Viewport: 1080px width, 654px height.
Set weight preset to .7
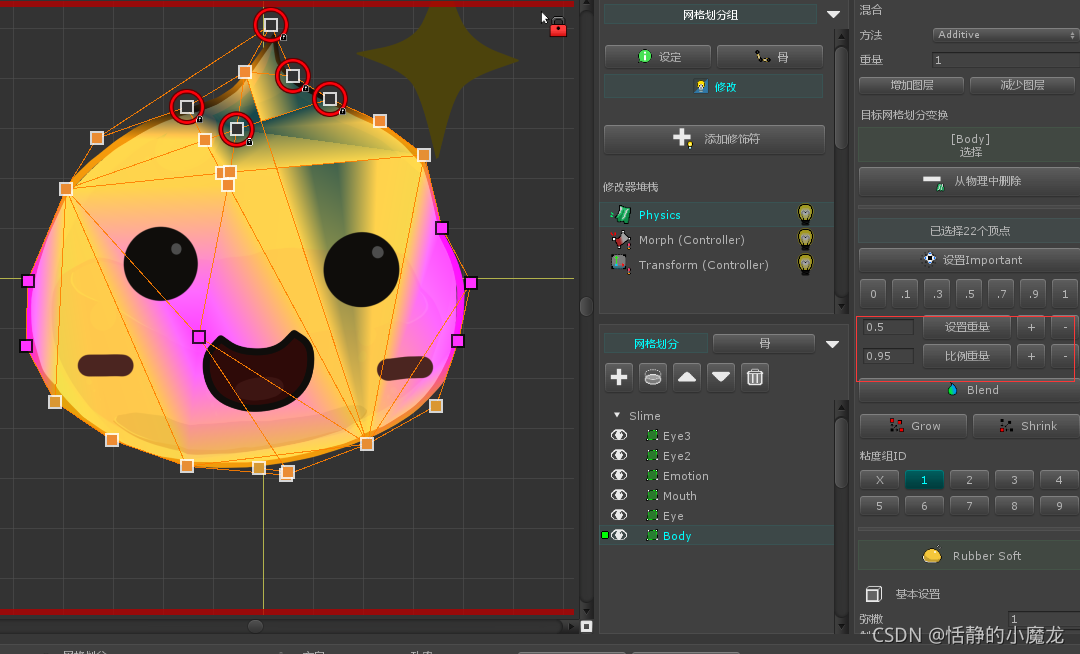point(1001,294)
